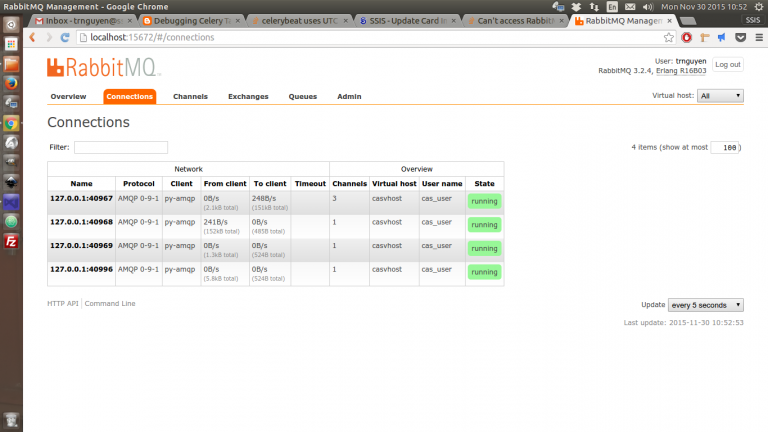Sort by the State column header
This screenshot has width=768, height=432.
pos(484,184)
